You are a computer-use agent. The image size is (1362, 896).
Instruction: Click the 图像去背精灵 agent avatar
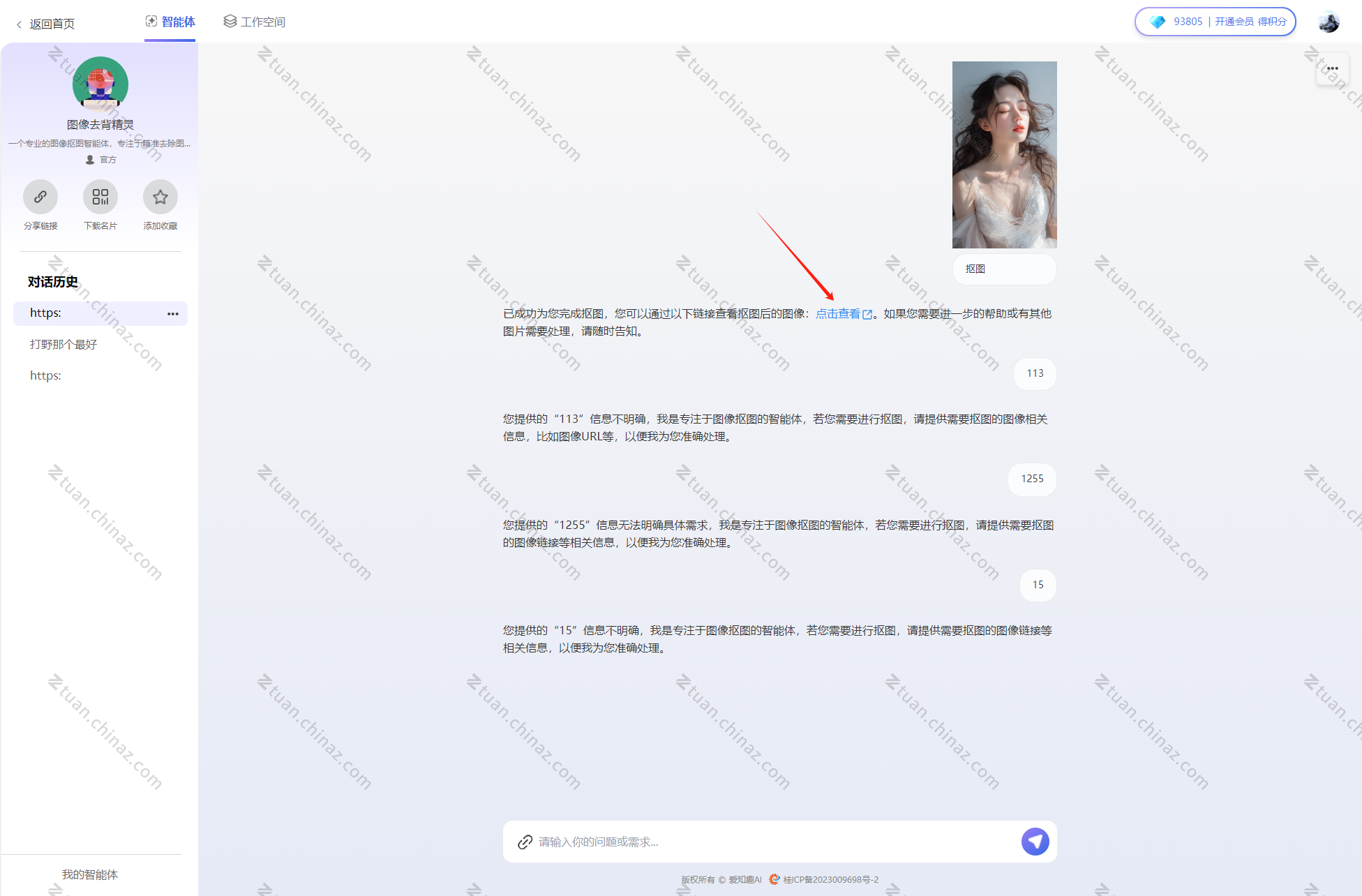(x=100, y=84)
